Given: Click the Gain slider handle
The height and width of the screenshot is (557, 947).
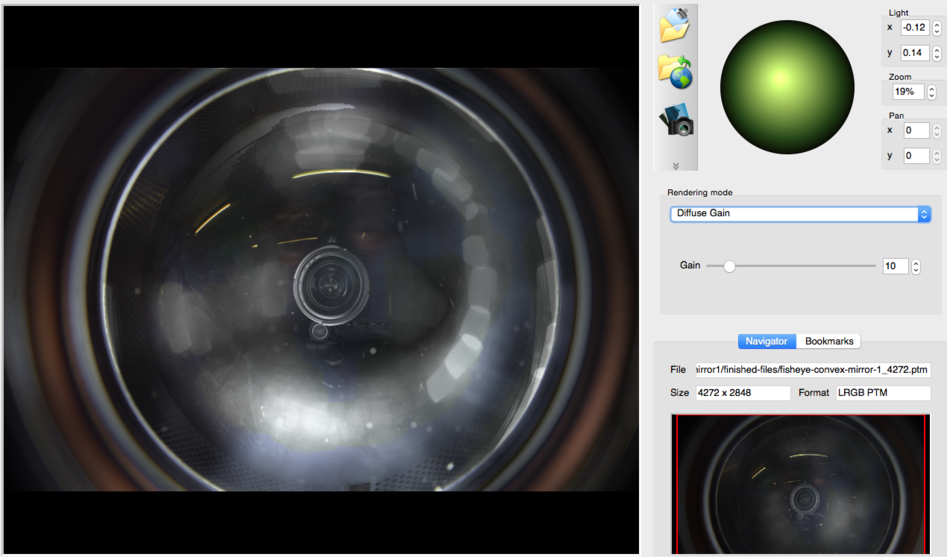Looking at the screenshot, I should pos(730,266).
